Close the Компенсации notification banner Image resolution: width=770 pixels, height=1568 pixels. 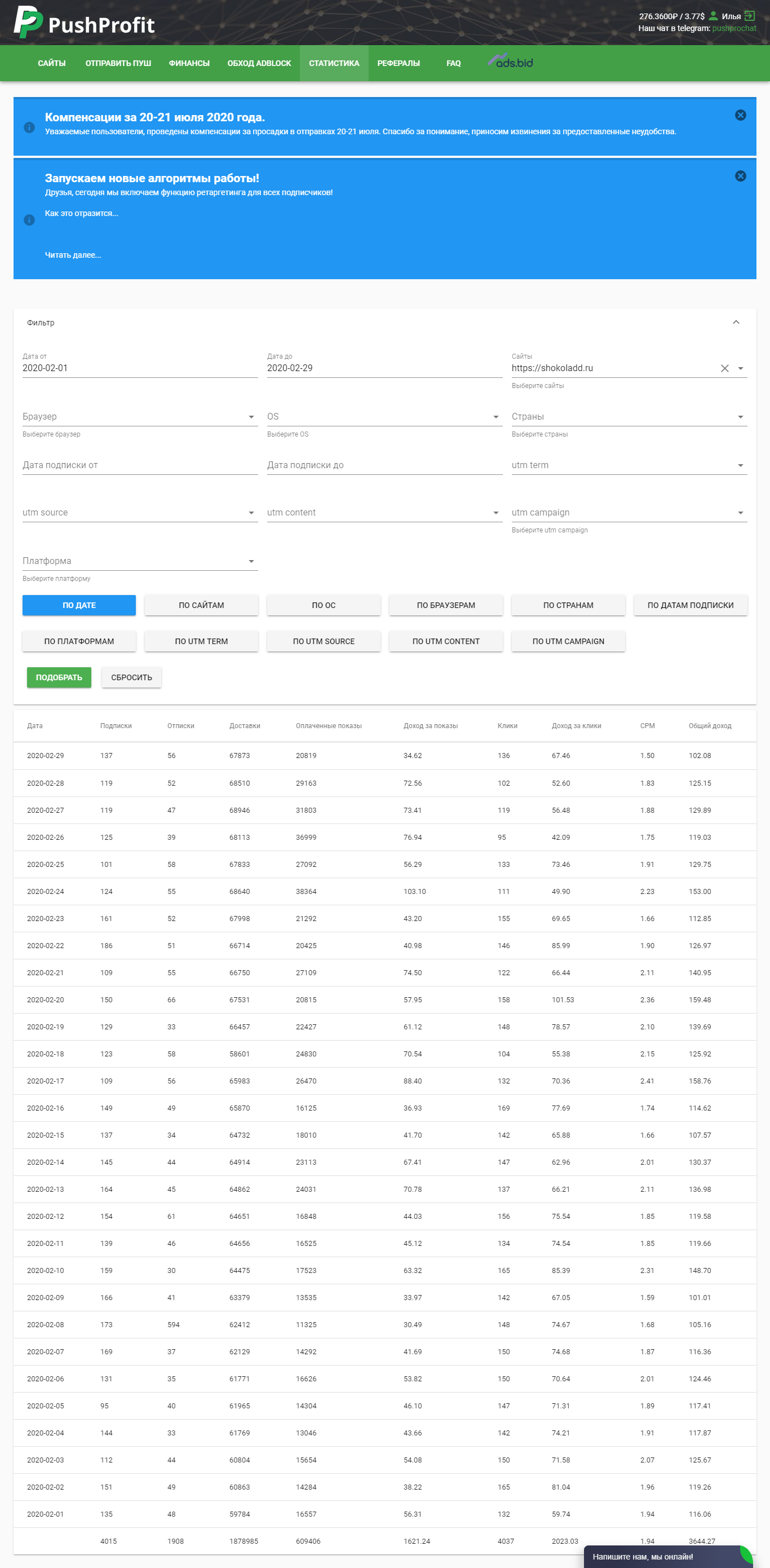[x=740, y=115]
